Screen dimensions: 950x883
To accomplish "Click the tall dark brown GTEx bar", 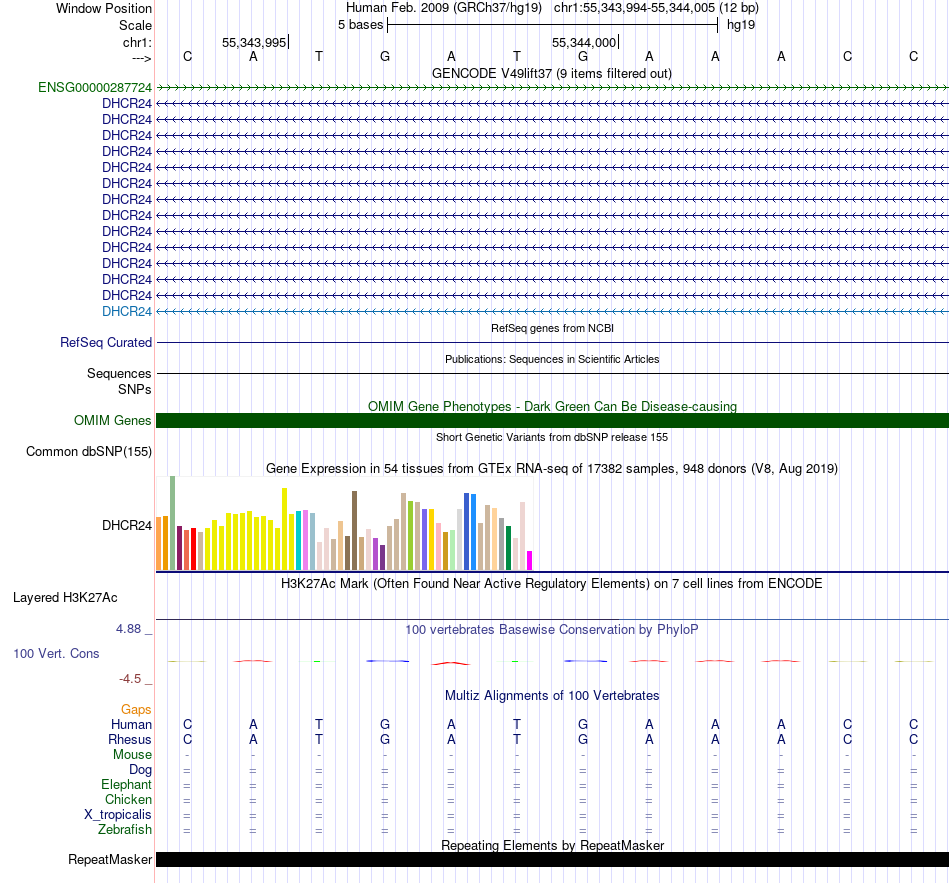I will (354, 531).
